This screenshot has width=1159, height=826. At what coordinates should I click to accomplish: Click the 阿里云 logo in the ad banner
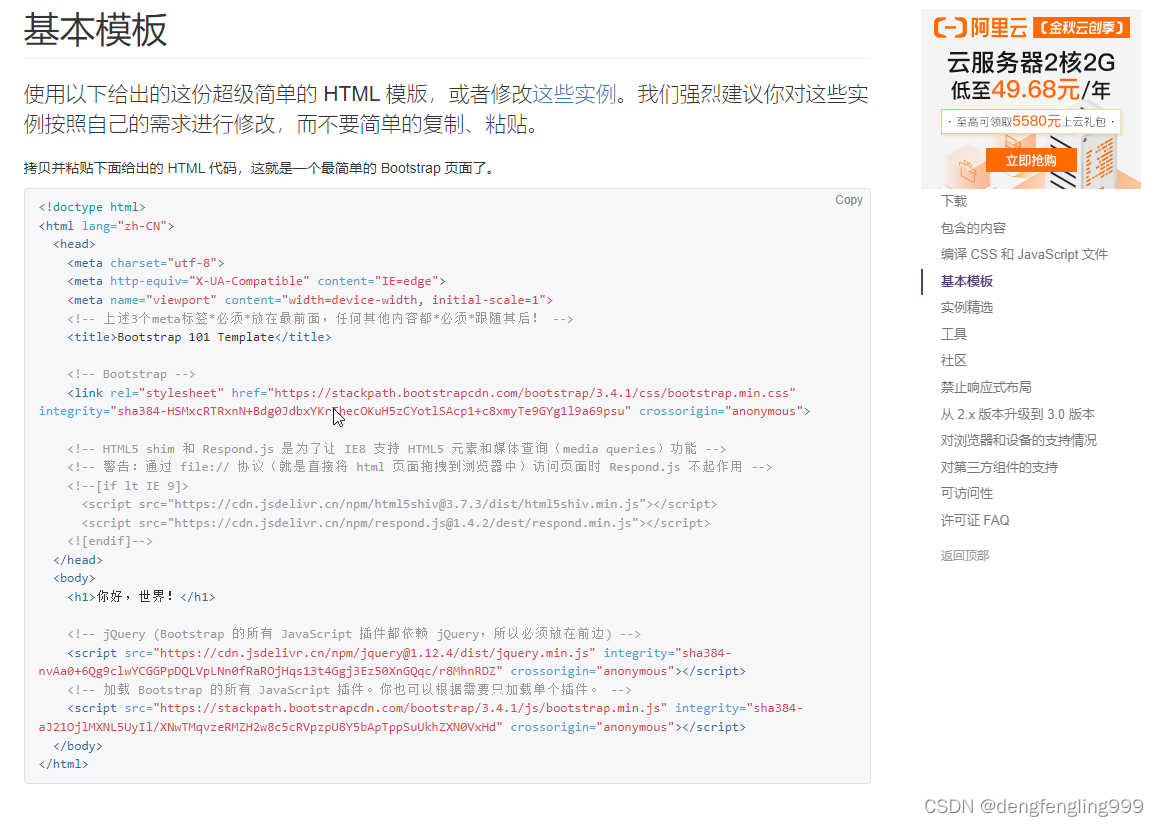pyautogui.click(x=980, y=28)
